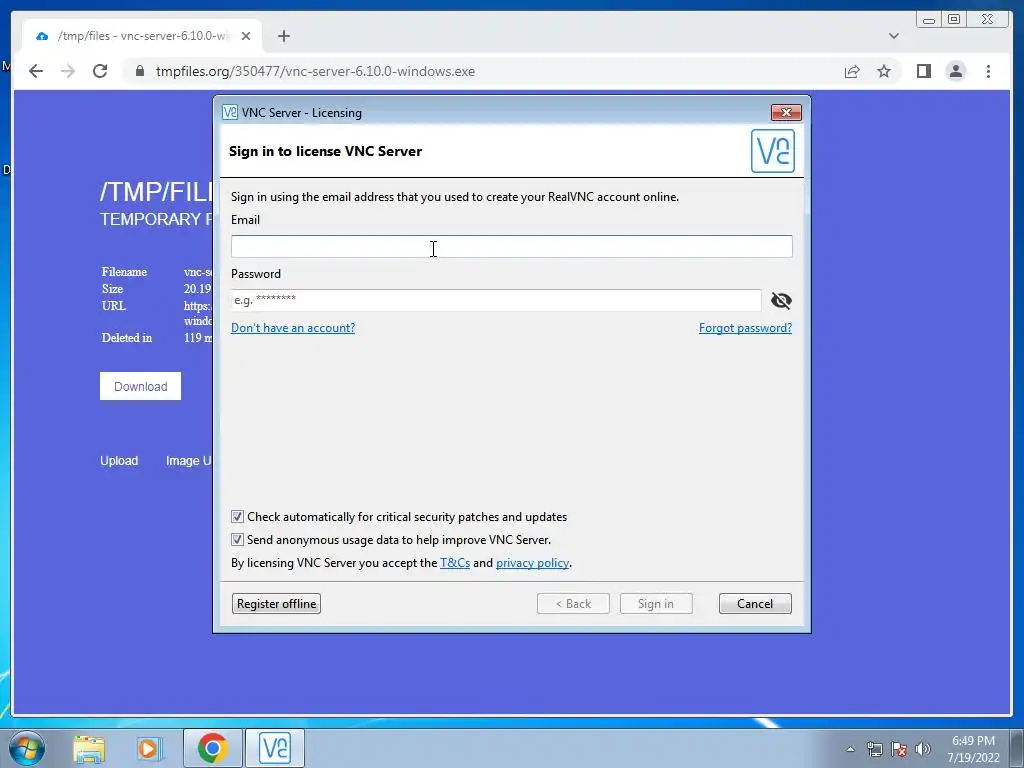
Task: Open Chrome three-dot menu
Action: [988, 71]
